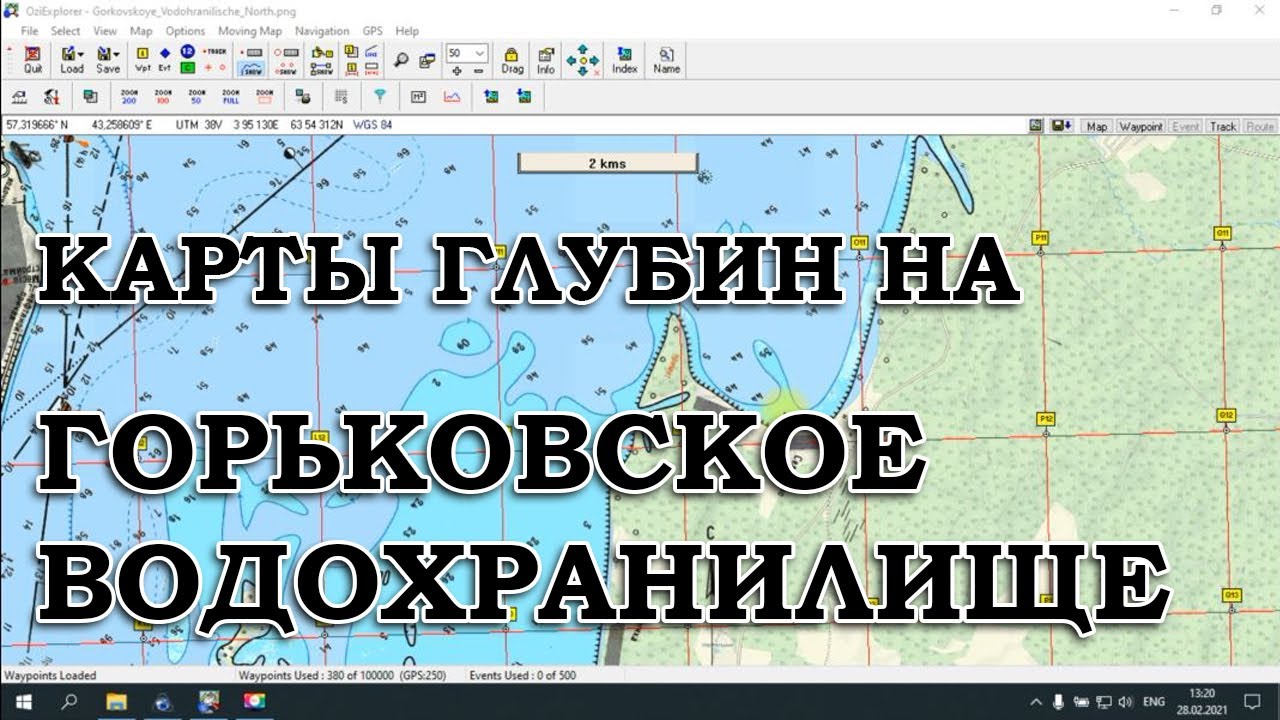
Task: Click the blue circle 12 icon
Action: tap(187, 51)
